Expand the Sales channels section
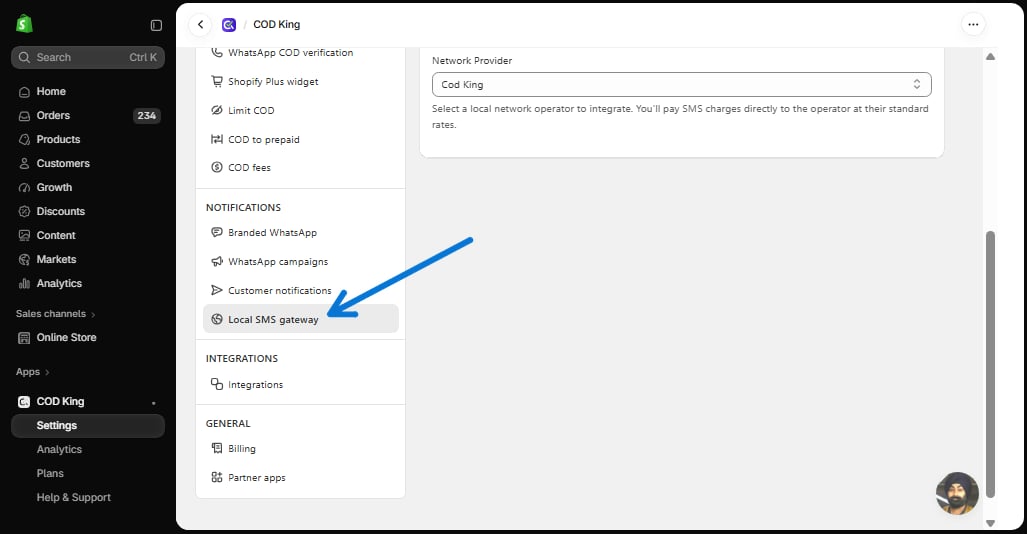 click(56, 314)
